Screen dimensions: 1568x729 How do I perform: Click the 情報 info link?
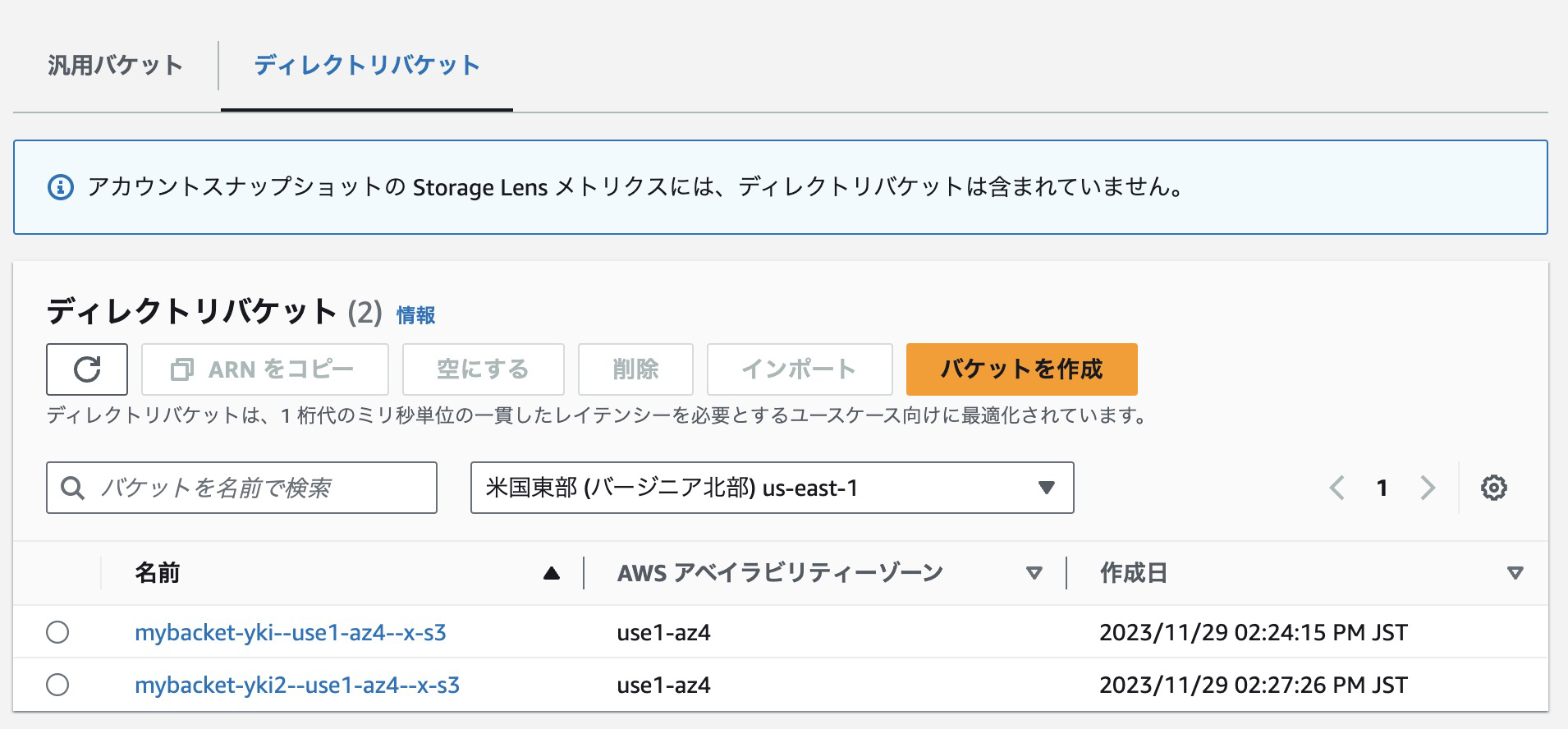coord(415,315)
